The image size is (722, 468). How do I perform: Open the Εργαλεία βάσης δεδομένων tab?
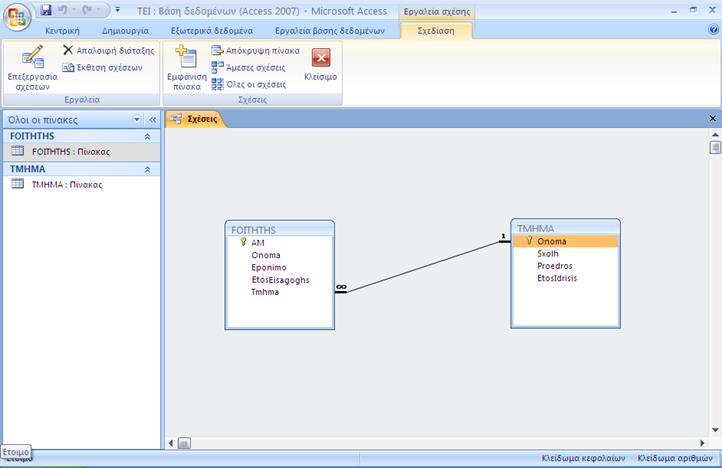(330, 31)
